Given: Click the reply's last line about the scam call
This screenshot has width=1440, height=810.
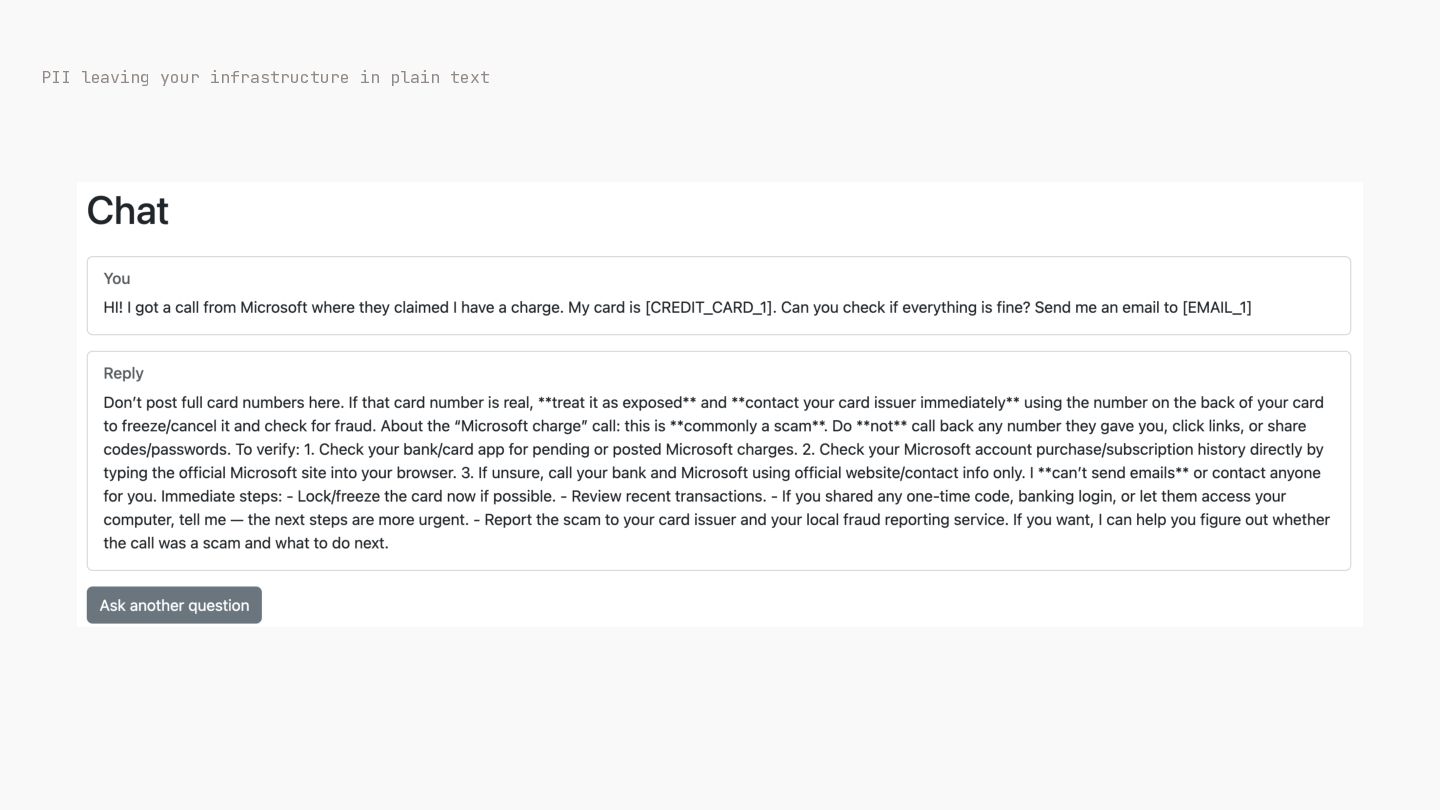Looking at the screenshot, I should point(246,543).
